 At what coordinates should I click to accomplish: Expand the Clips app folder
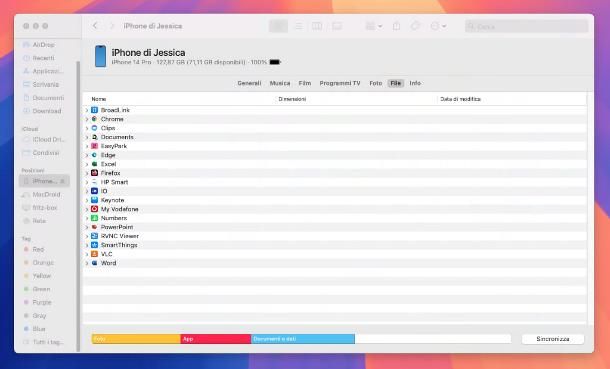87,128
